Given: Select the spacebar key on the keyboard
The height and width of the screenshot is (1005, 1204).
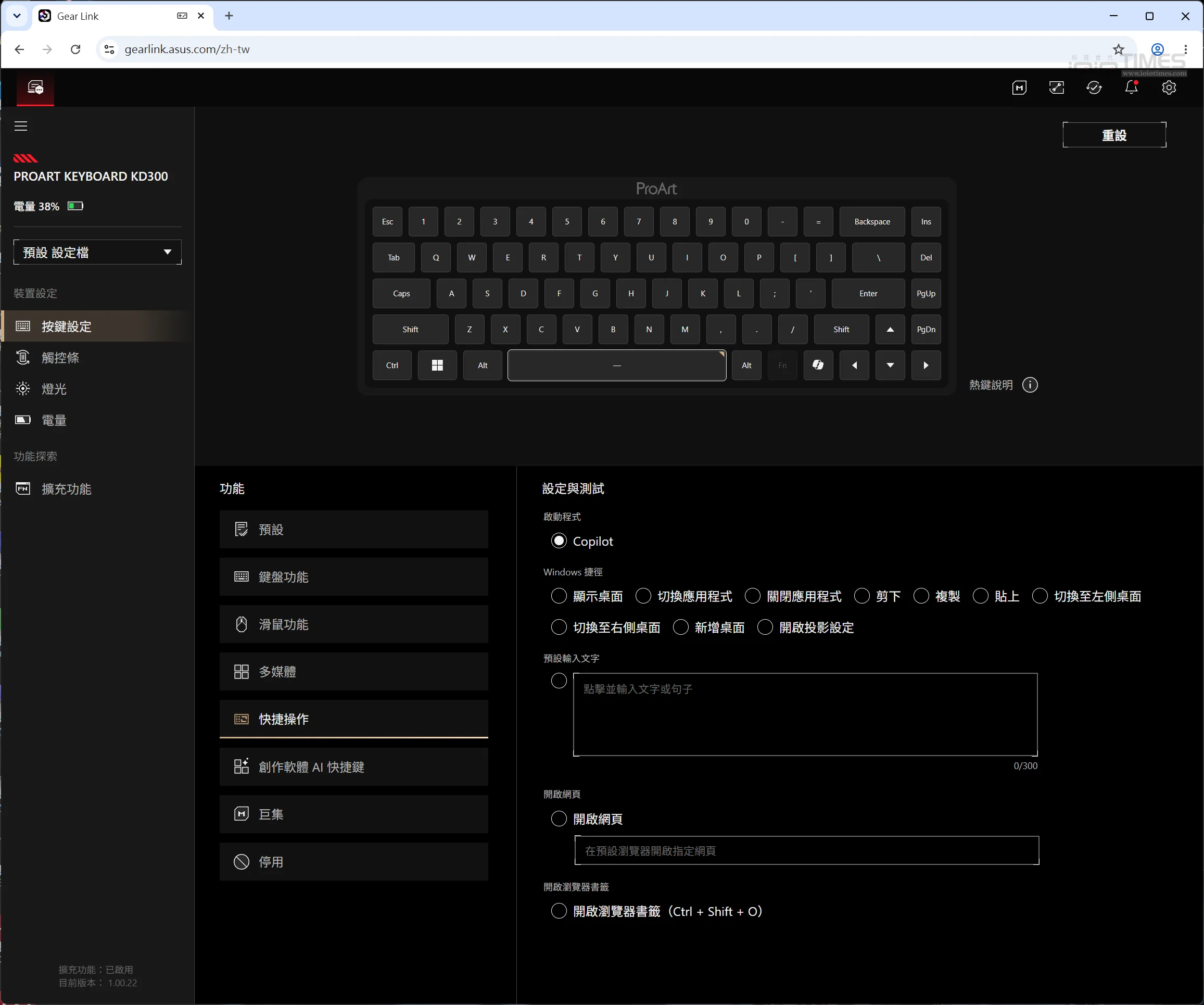Looking at the screenshot, I should [617, 366].
